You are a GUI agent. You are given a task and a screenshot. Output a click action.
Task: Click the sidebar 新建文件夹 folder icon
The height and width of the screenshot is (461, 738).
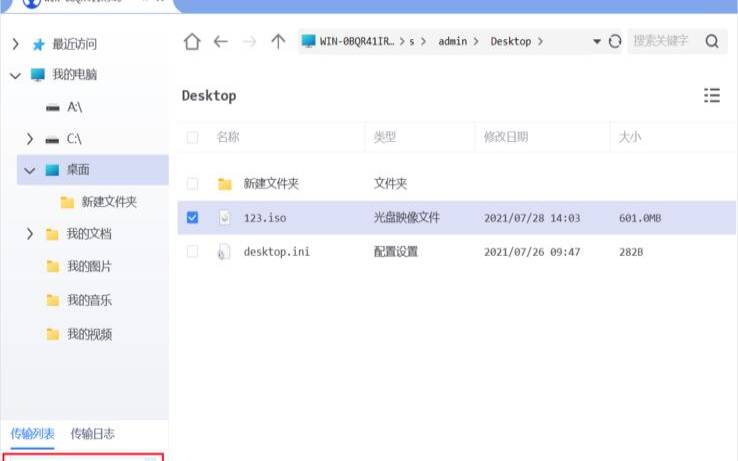[x=67, y=202]
